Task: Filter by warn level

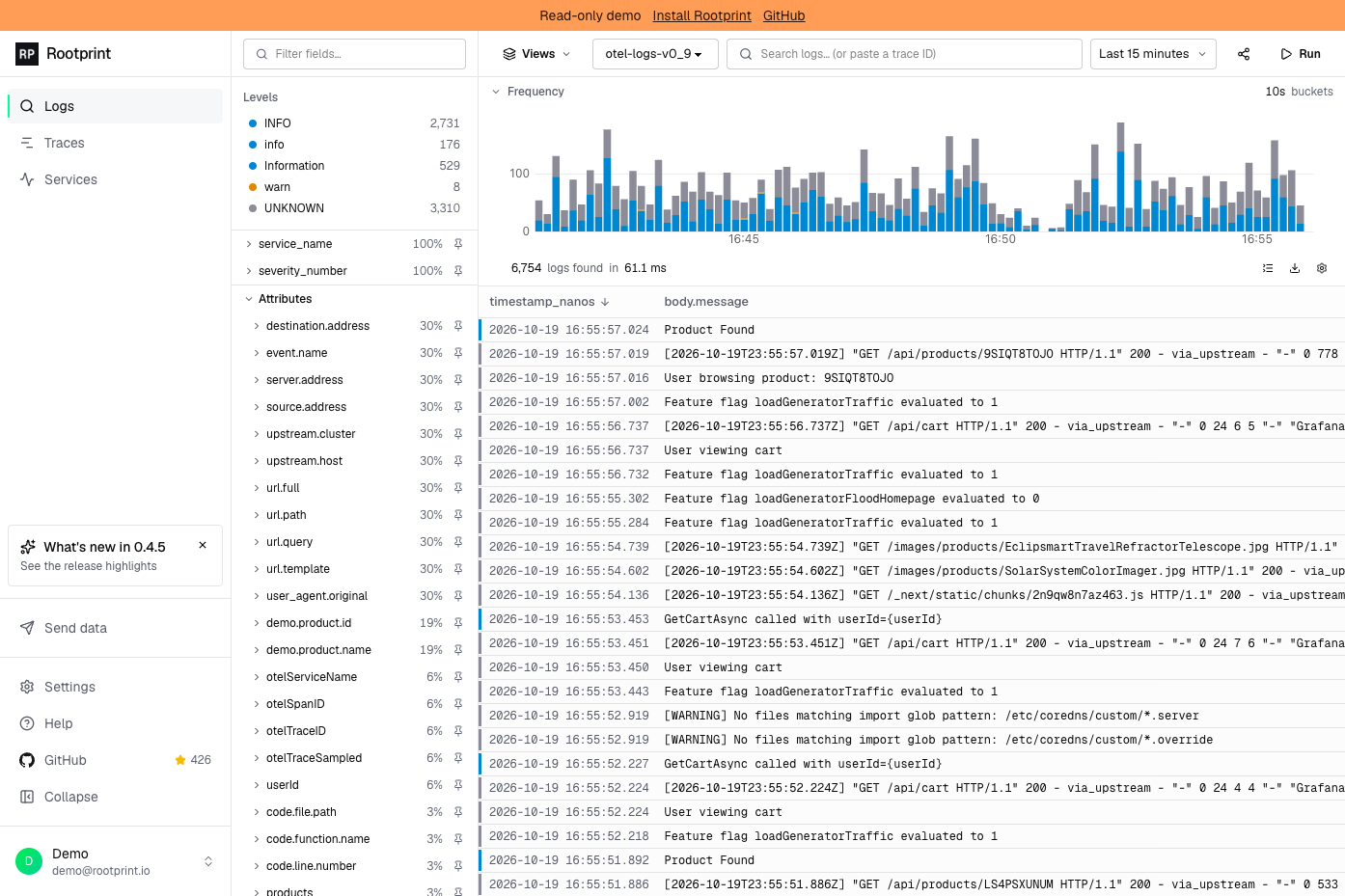Action: pos(354,187)
